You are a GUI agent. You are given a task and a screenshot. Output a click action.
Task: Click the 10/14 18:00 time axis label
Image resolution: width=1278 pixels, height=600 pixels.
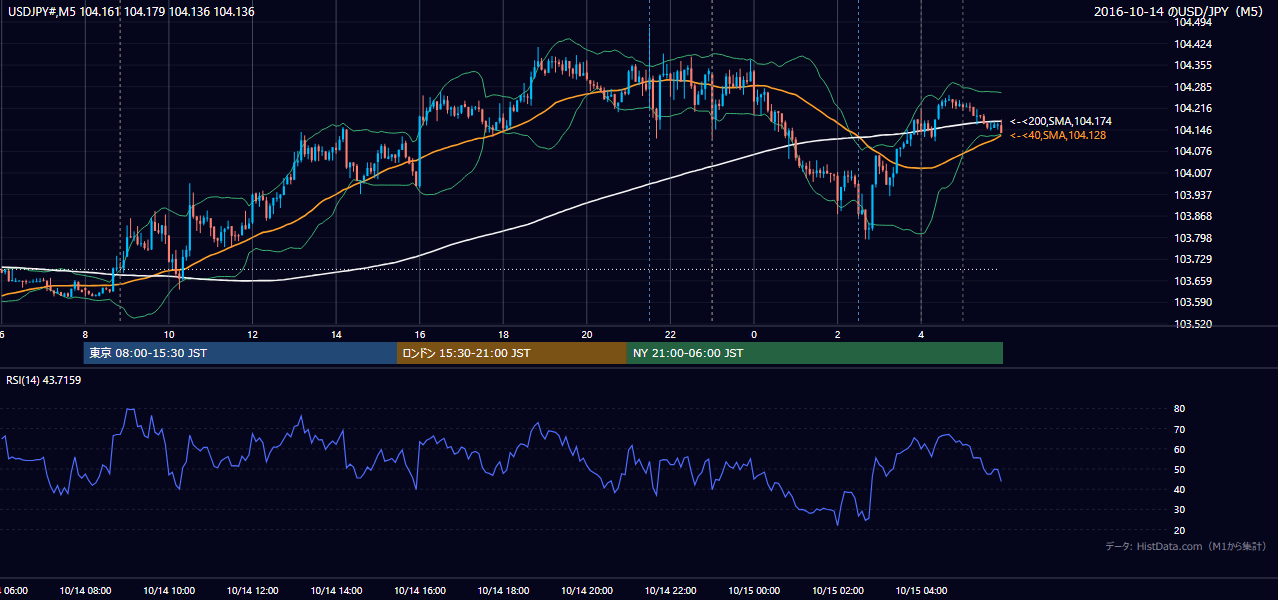[x=503, y=591]
